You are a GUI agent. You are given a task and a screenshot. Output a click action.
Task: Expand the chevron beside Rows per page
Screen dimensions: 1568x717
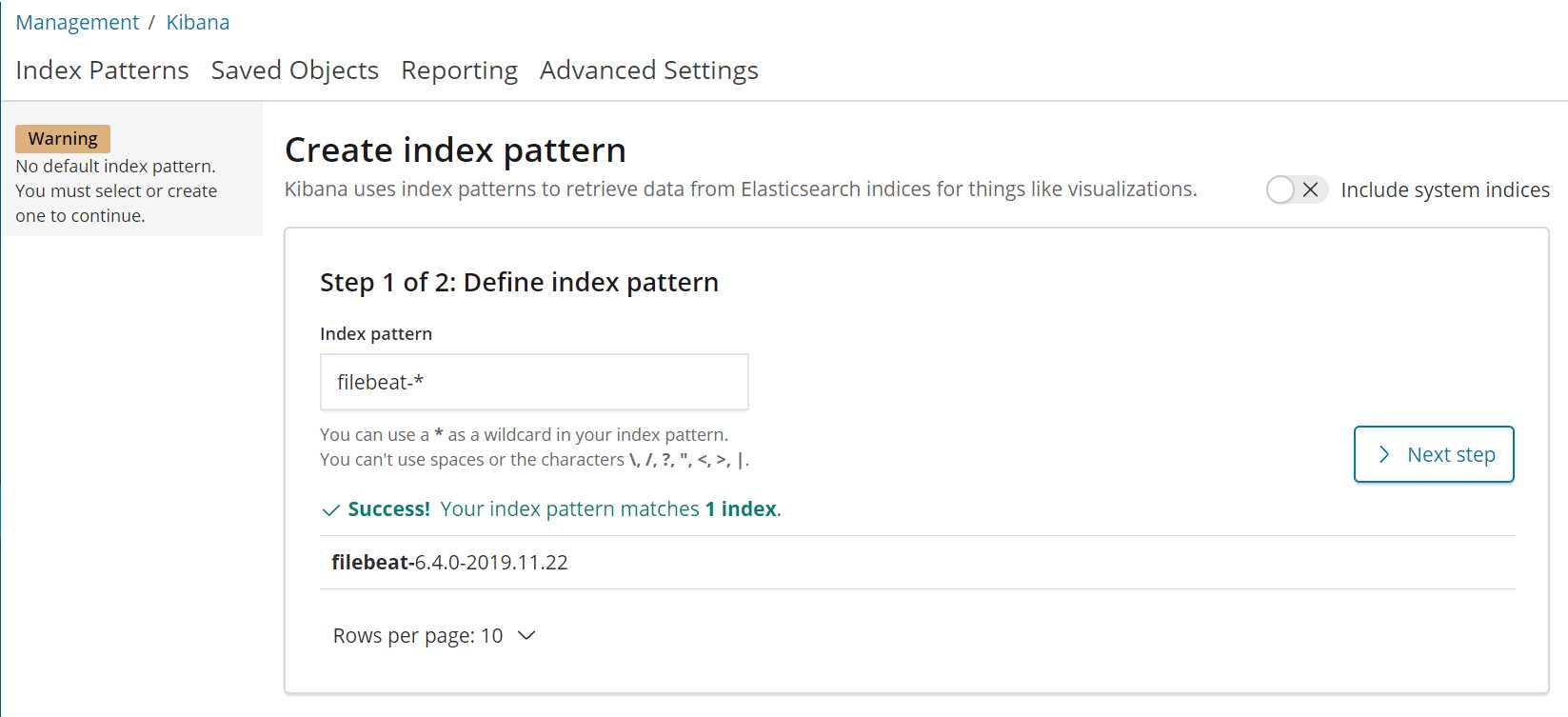pos(526,635)
